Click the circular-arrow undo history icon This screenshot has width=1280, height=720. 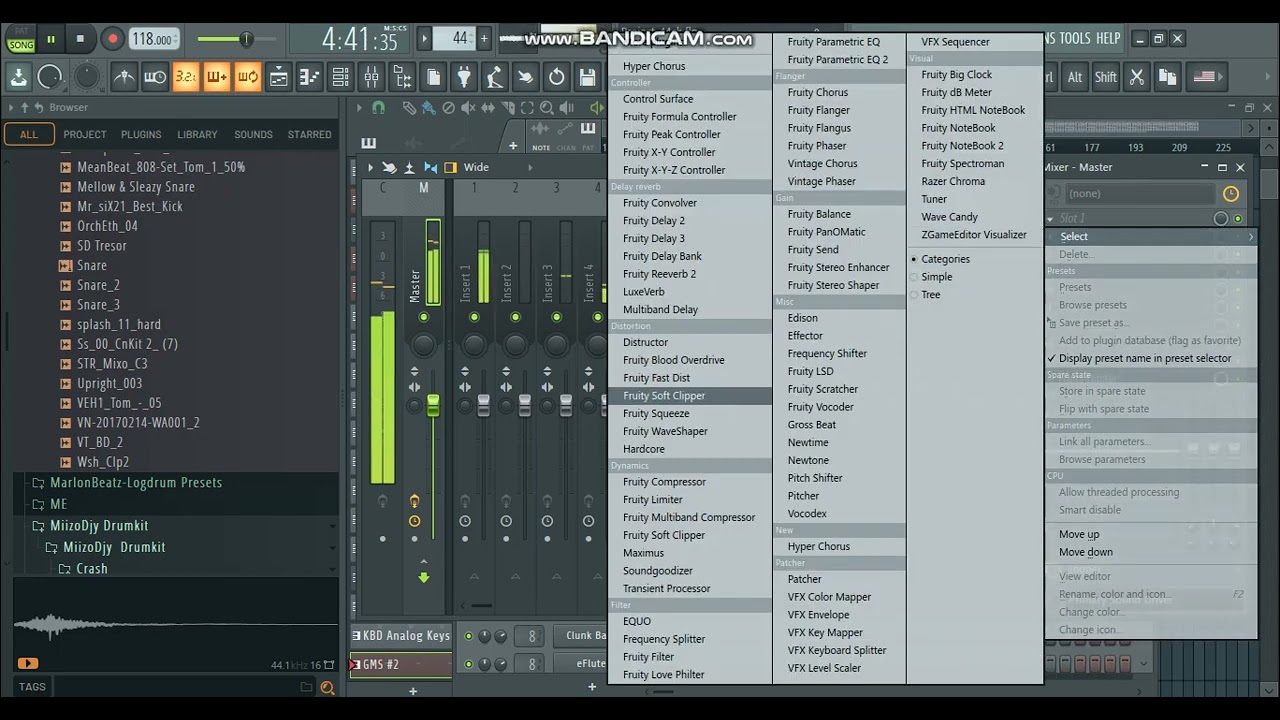click(557, 77)
